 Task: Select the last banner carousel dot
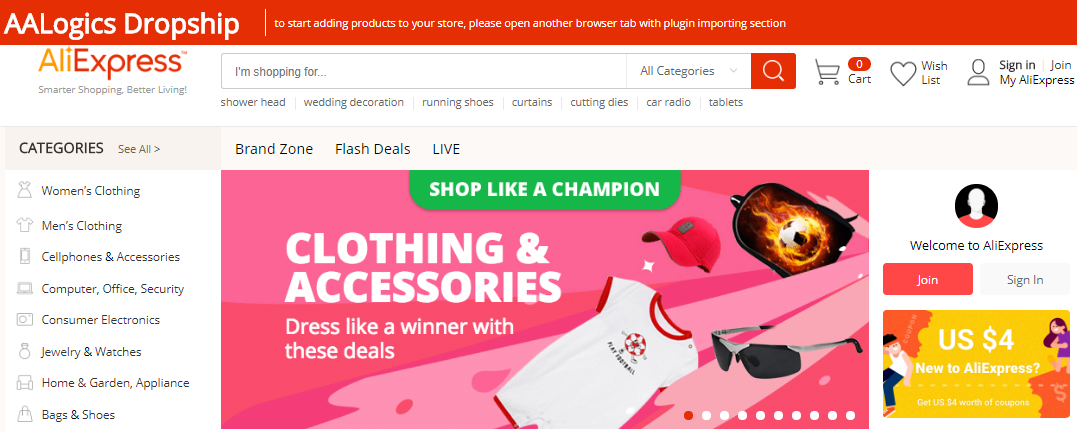click(850, 415)
